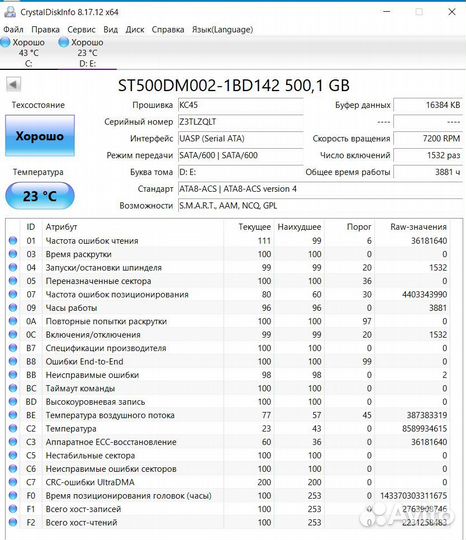The width and height of the screenshot is (466, 540).
Task: Click the disk title ST500DM002-1BD142 500,1 GB
Action: point(234,85)
